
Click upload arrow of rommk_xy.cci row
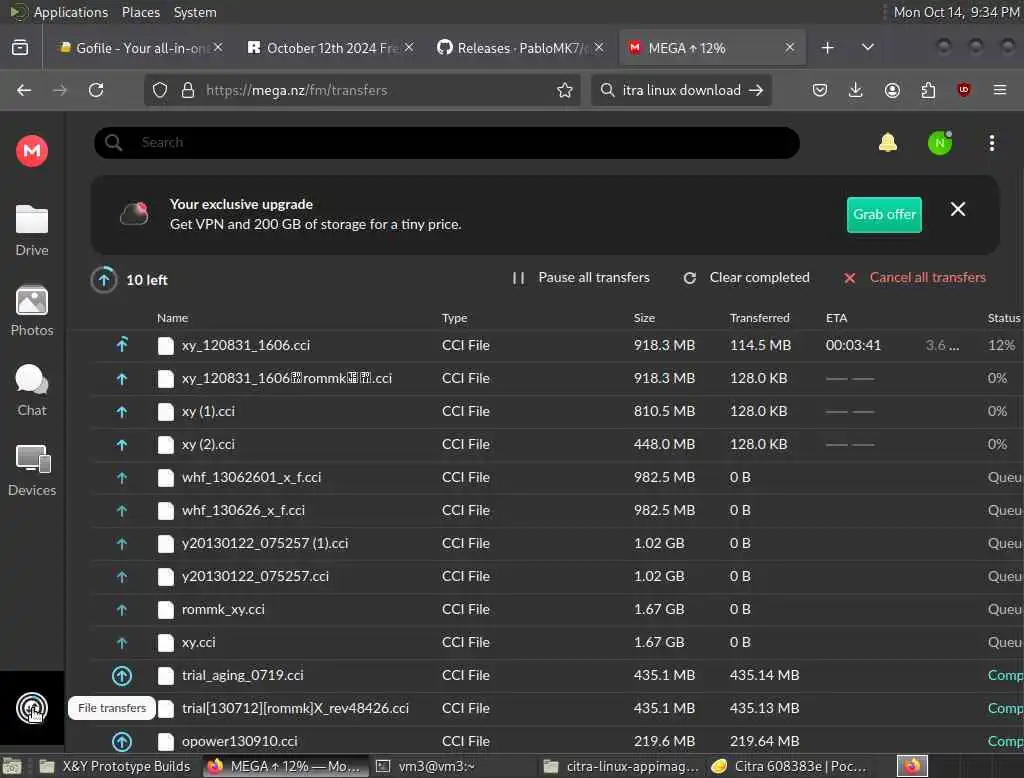pos(121,609)
